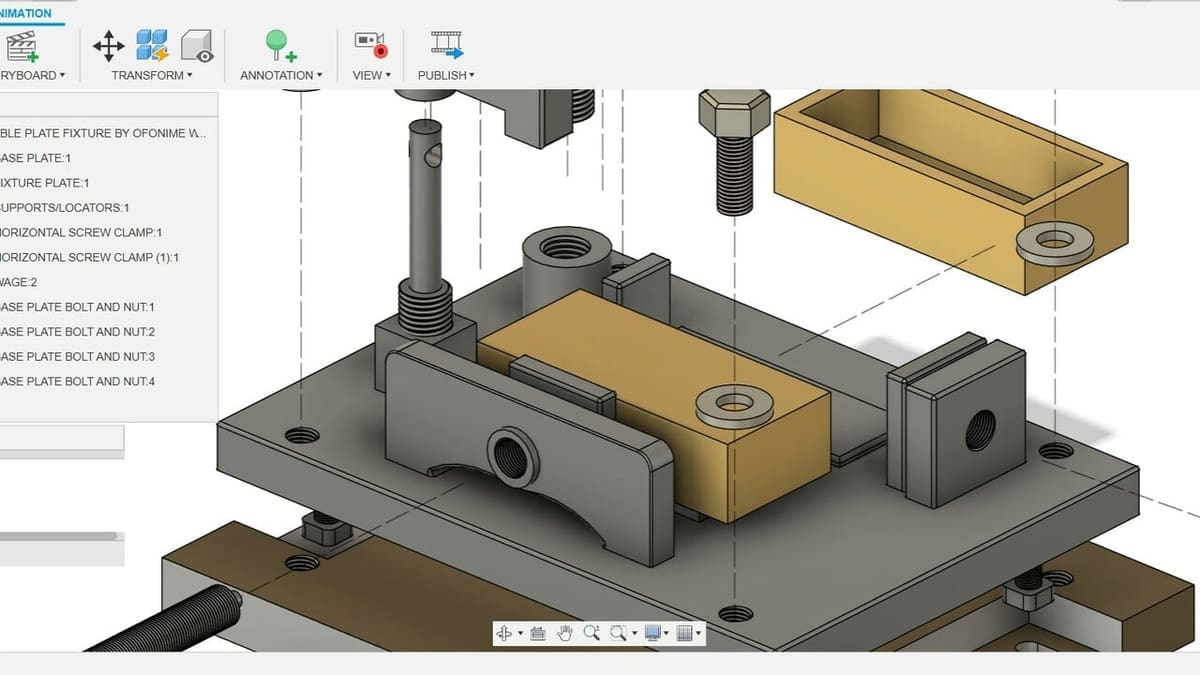Activate the Auto Explode tool

tap(152, 45)
